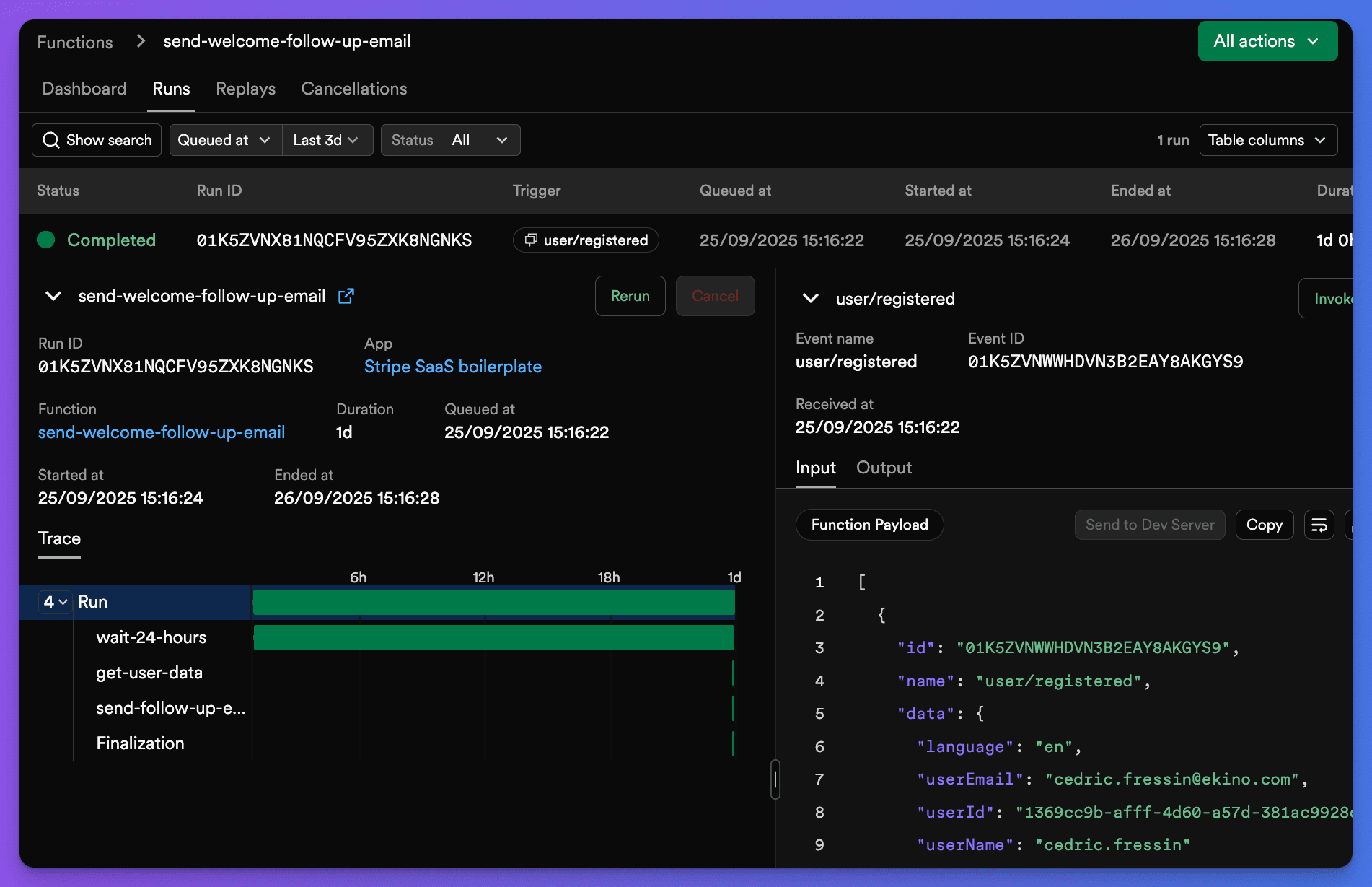
Task: Open the Queued at filter dropdown
Action: coord(224,140)
